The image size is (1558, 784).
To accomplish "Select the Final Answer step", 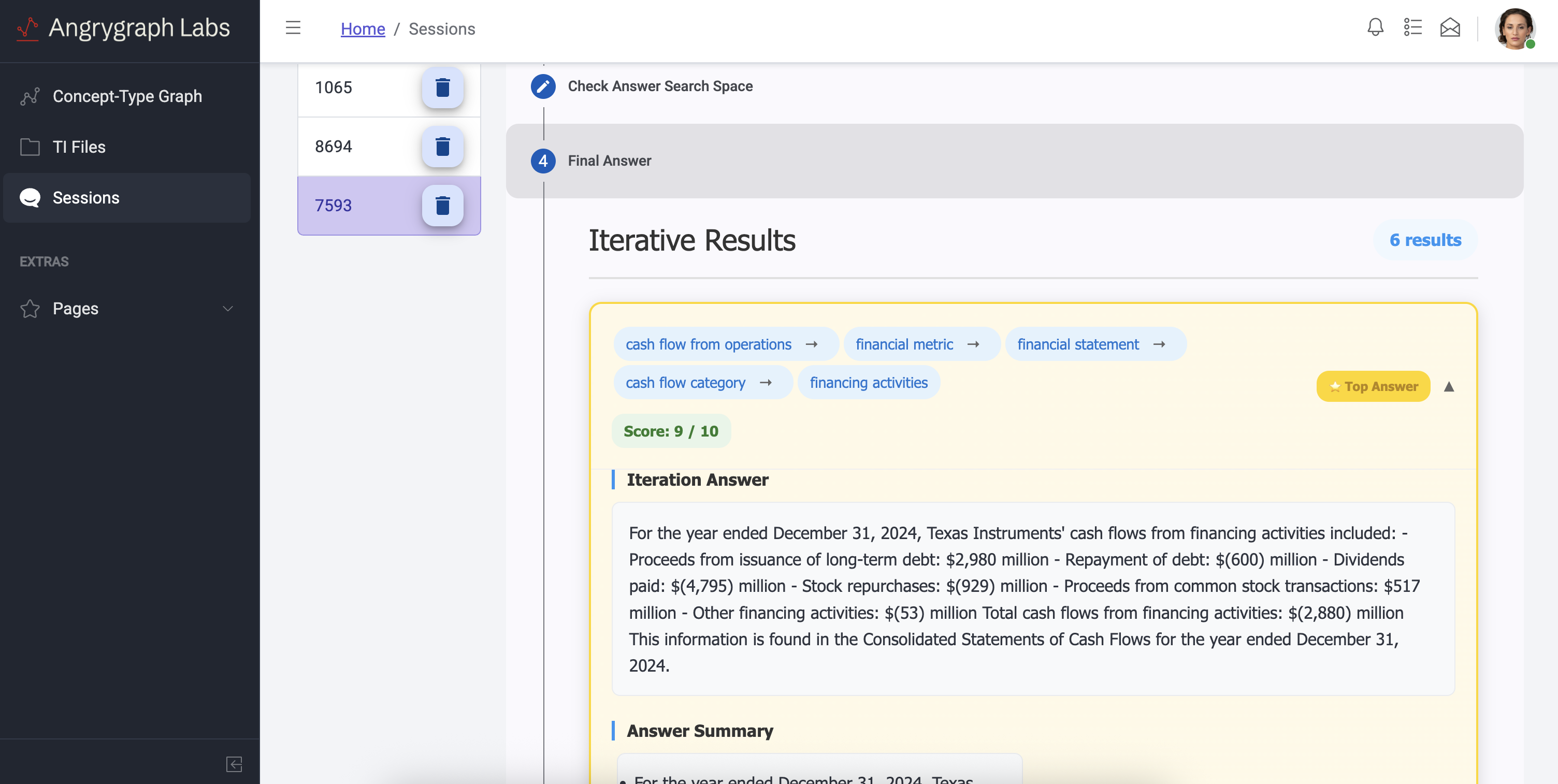I will pyautogui.click(x=1014, y=161).
